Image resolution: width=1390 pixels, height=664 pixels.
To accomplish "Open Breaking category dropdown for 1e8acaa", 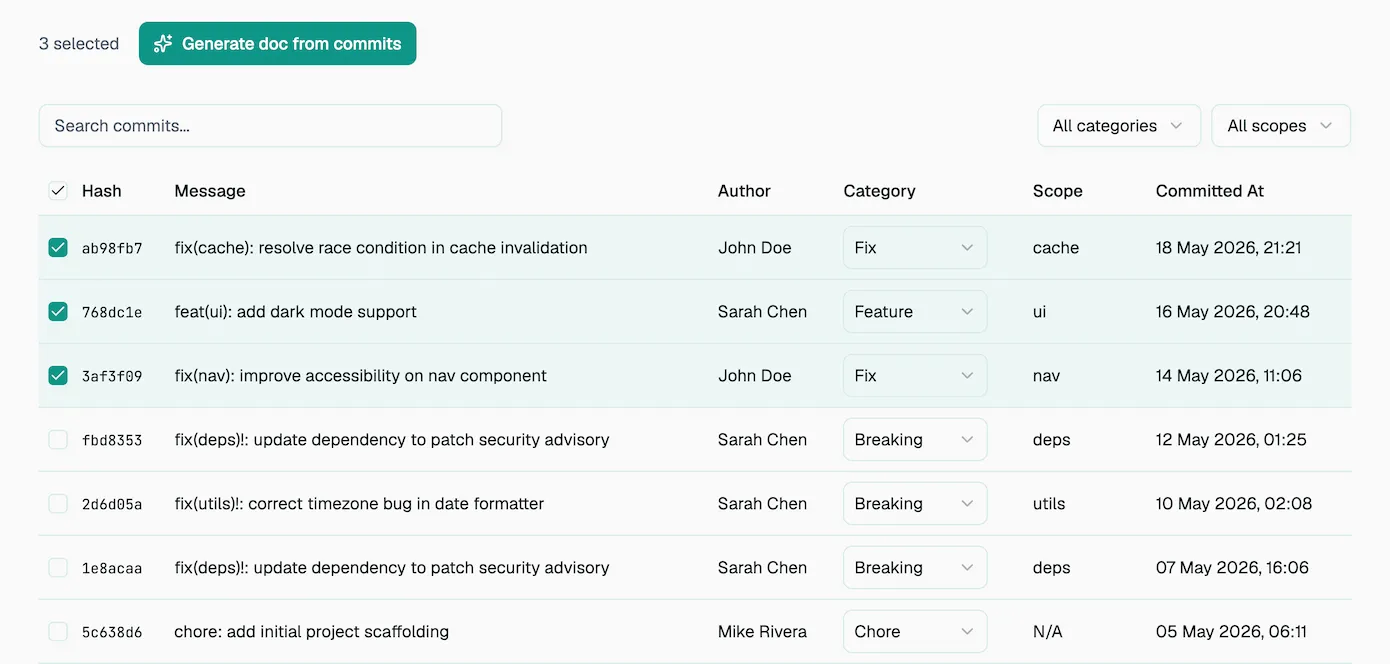I will pos(915,568).
